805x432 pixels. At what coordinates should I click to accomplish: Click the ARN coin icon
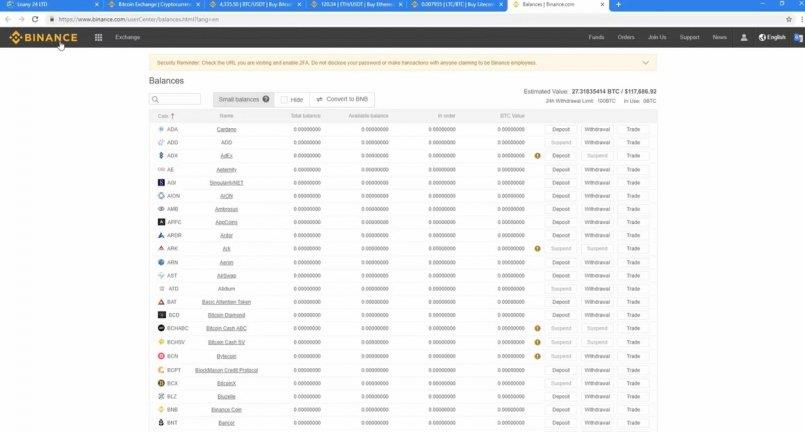click(x=161, y=262)
